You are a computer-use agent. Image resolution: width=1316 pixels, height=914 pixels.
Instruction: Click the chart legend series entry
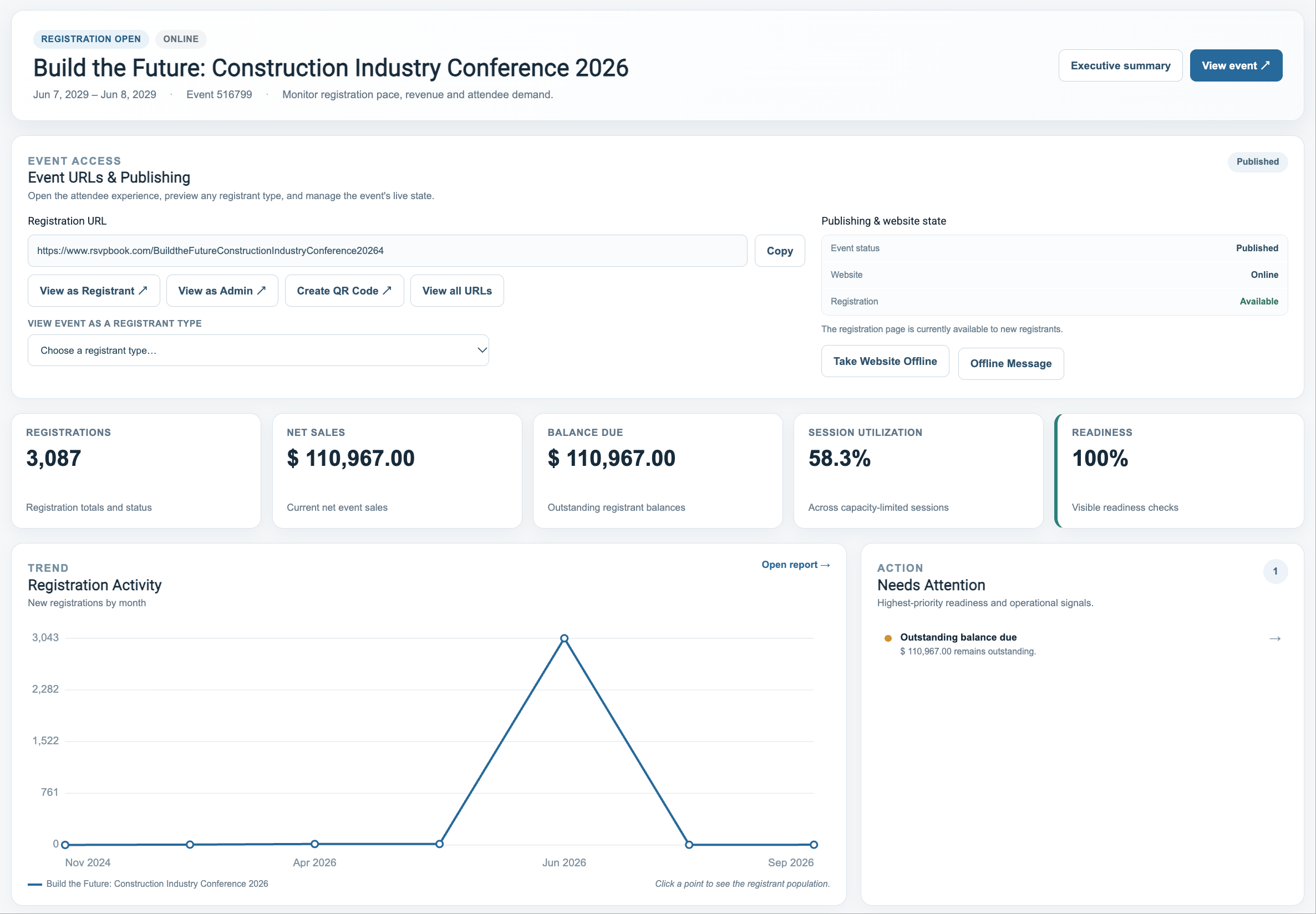tap(148, 883)
